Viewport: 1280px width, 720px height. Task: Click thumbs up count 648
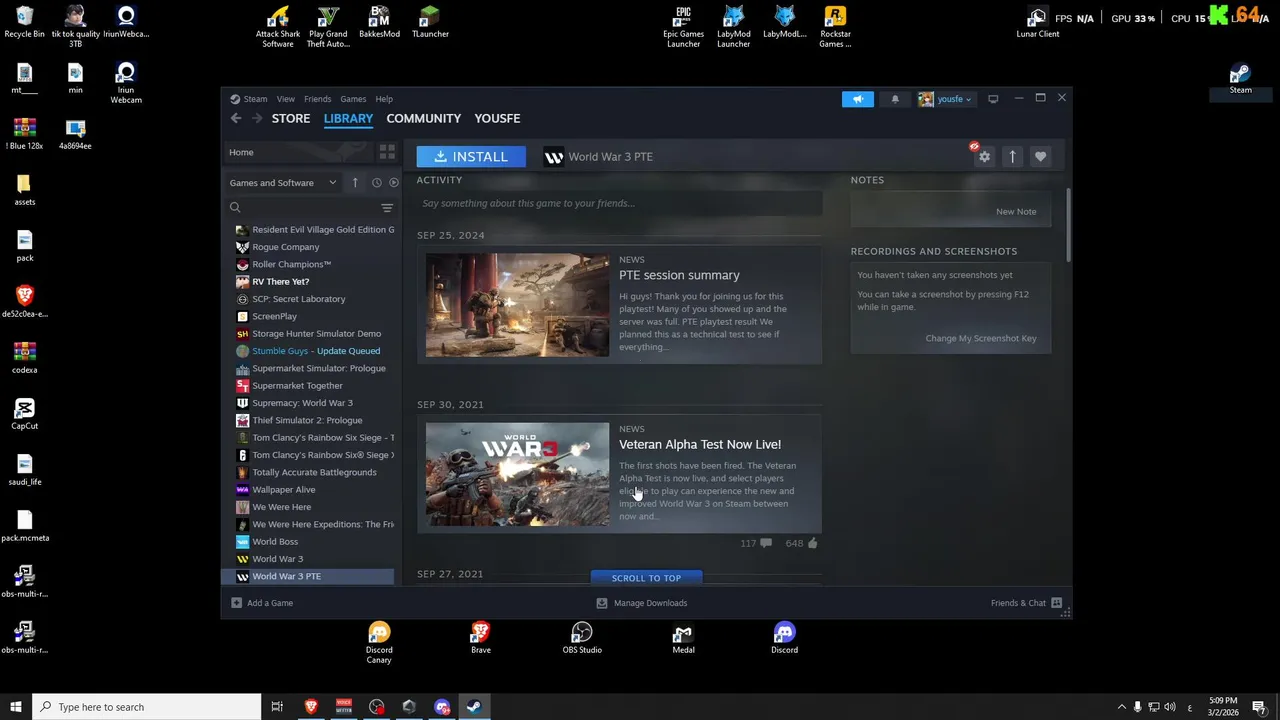[x=802, y=543]
